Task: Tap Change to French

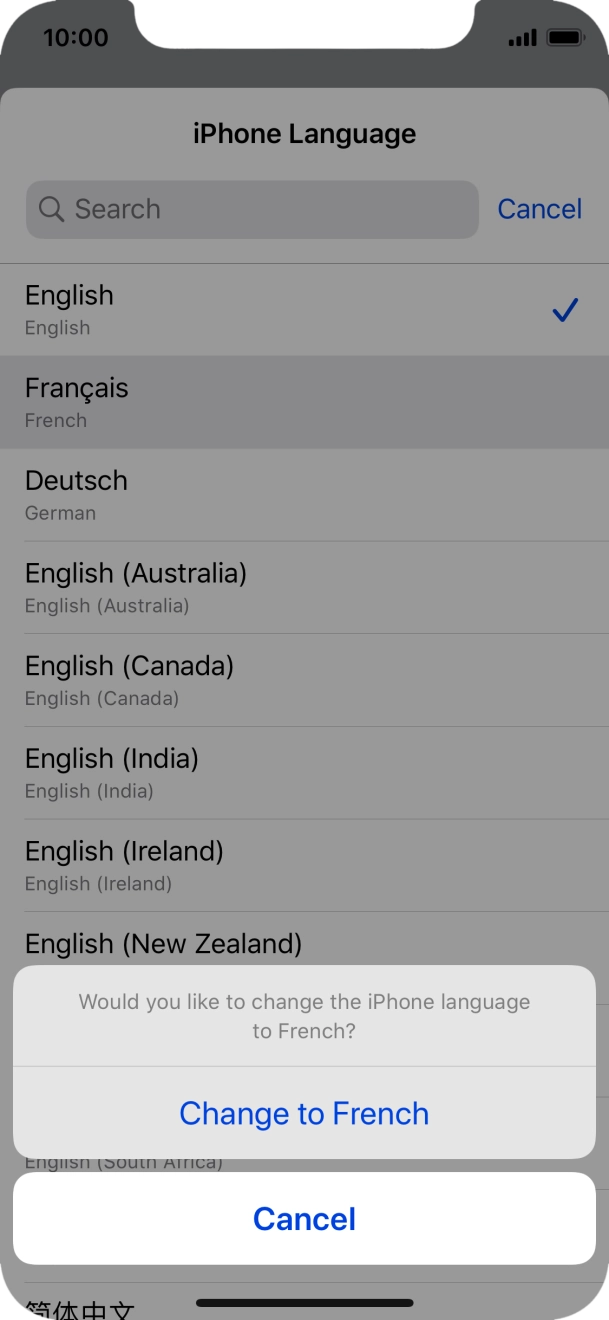Action: (304, 1113)
